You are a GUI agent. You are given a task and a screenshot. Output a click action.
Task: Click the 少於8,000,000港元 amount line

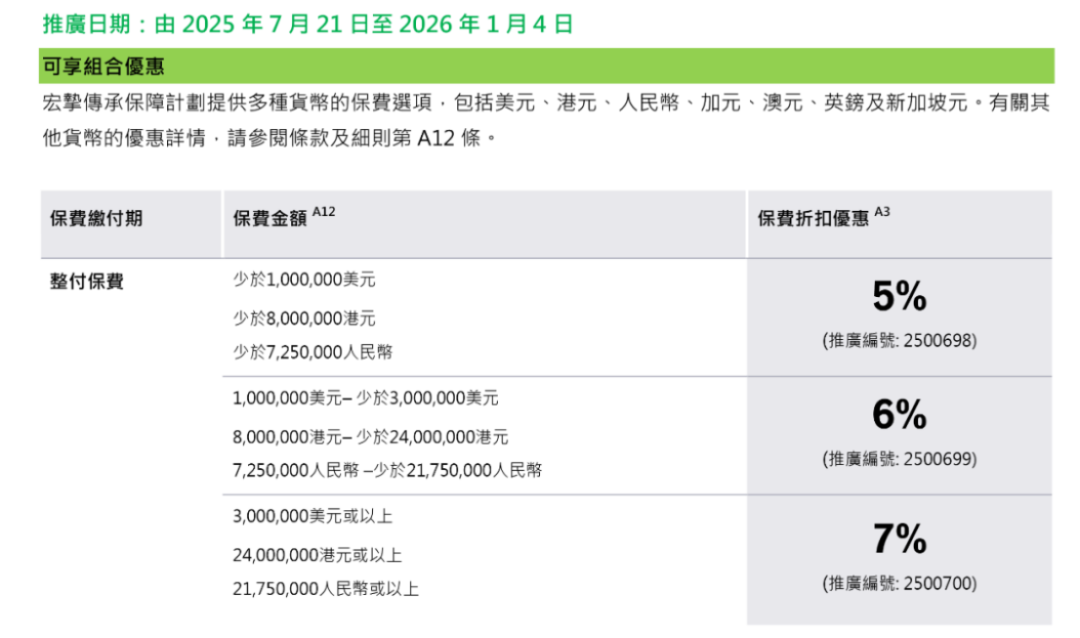(x=304, y=318)
